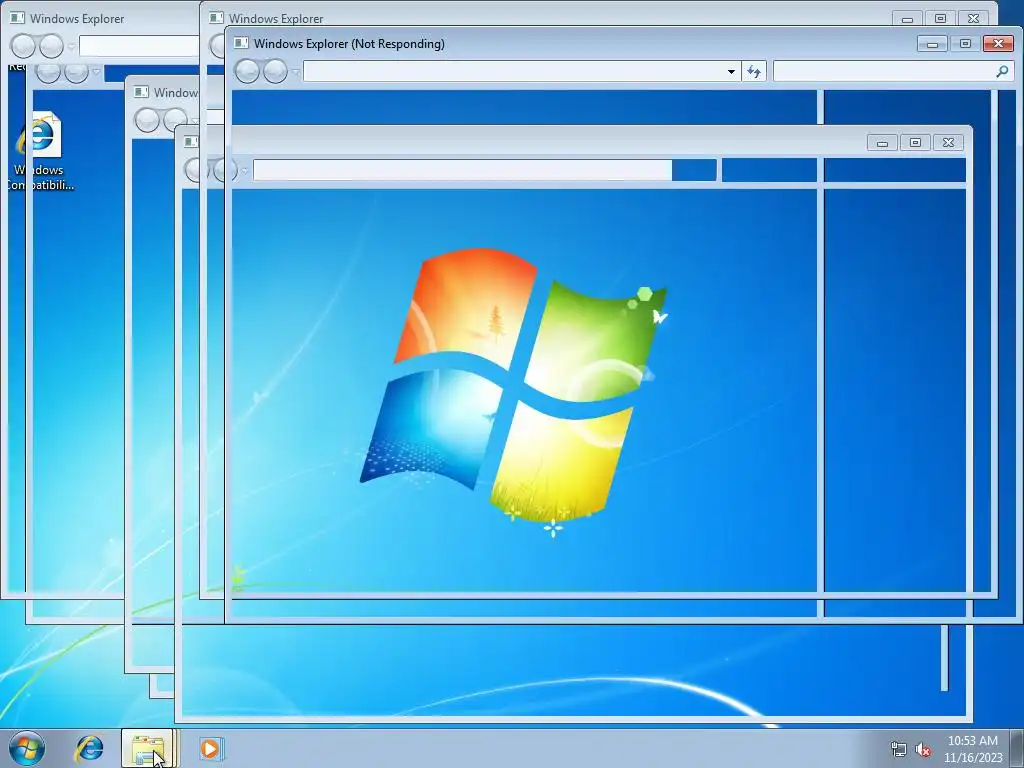Focus the top-left corner Windows Explorer address bar
Screen dimensions: 1024x768
click(x=139, y=46)
